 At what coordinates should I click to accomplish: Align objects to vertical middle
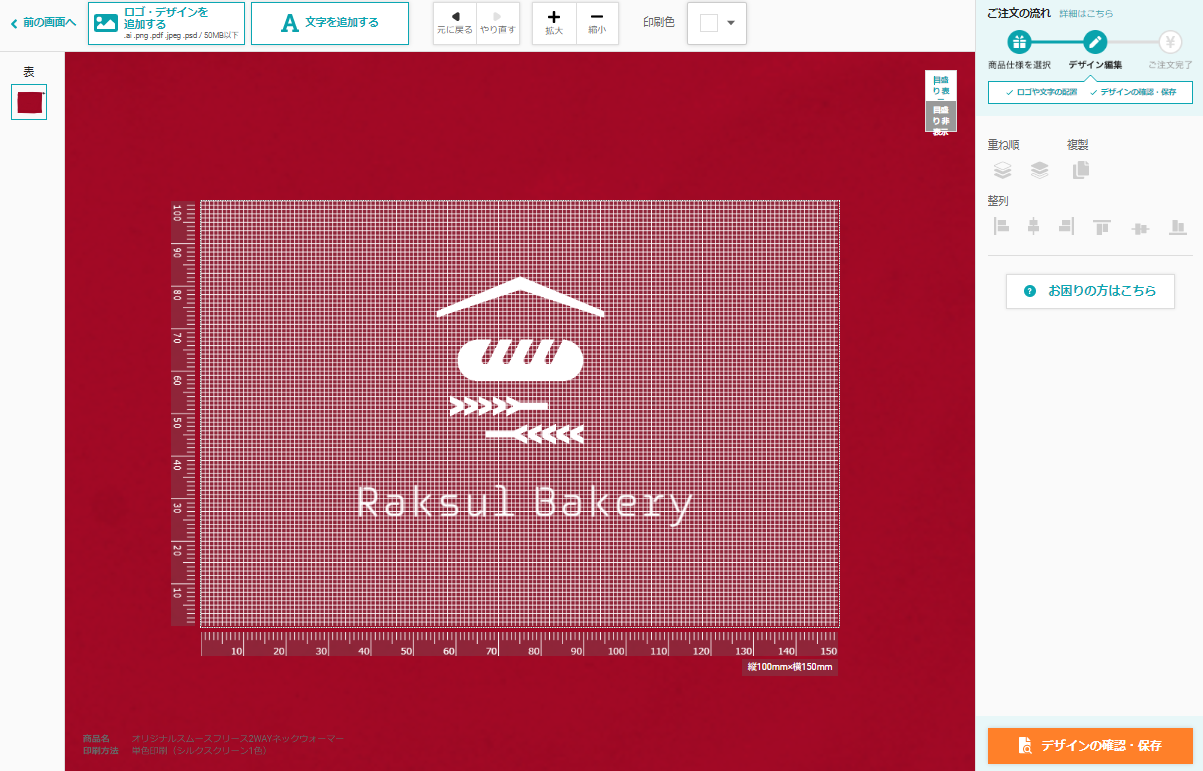tap(1140, 227)
